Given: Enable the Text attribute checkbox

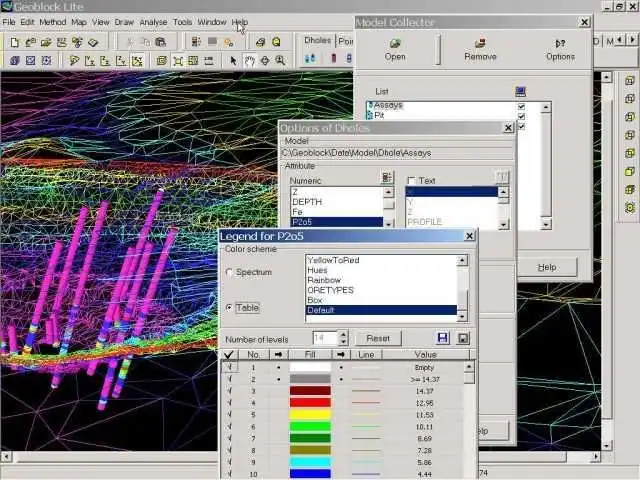Looking at the screenshot, I should coord(412,181).
